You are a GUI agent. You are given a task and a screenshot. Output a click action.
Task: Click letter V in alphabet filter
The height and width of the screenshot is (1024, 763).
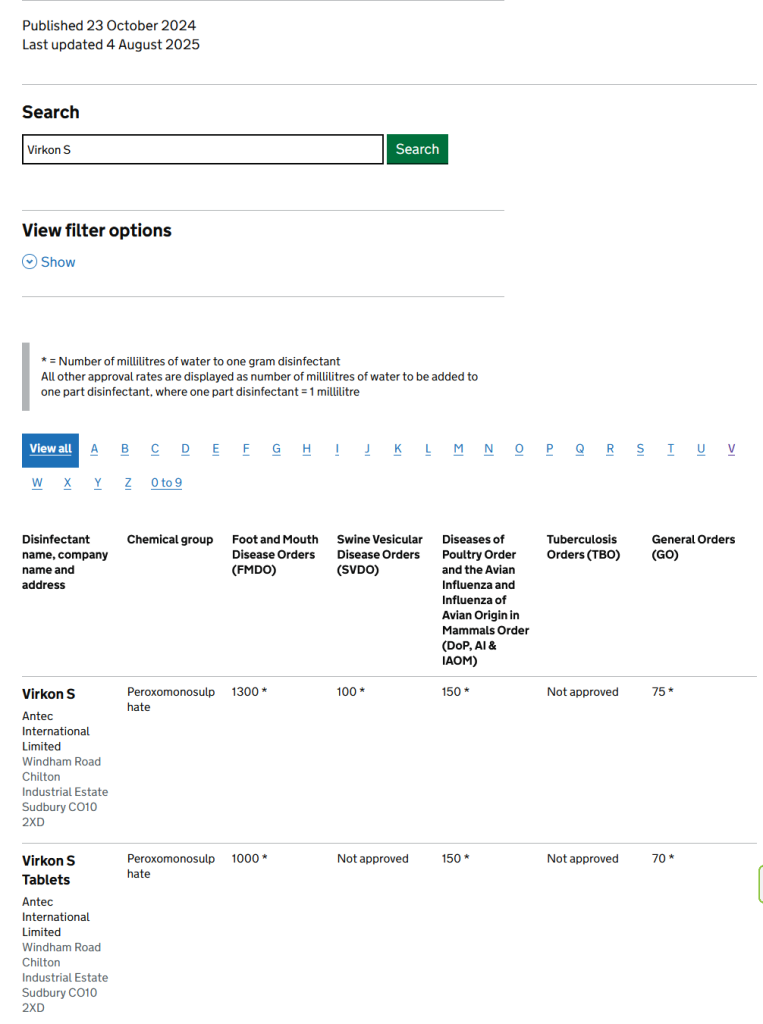coord(731,449)
